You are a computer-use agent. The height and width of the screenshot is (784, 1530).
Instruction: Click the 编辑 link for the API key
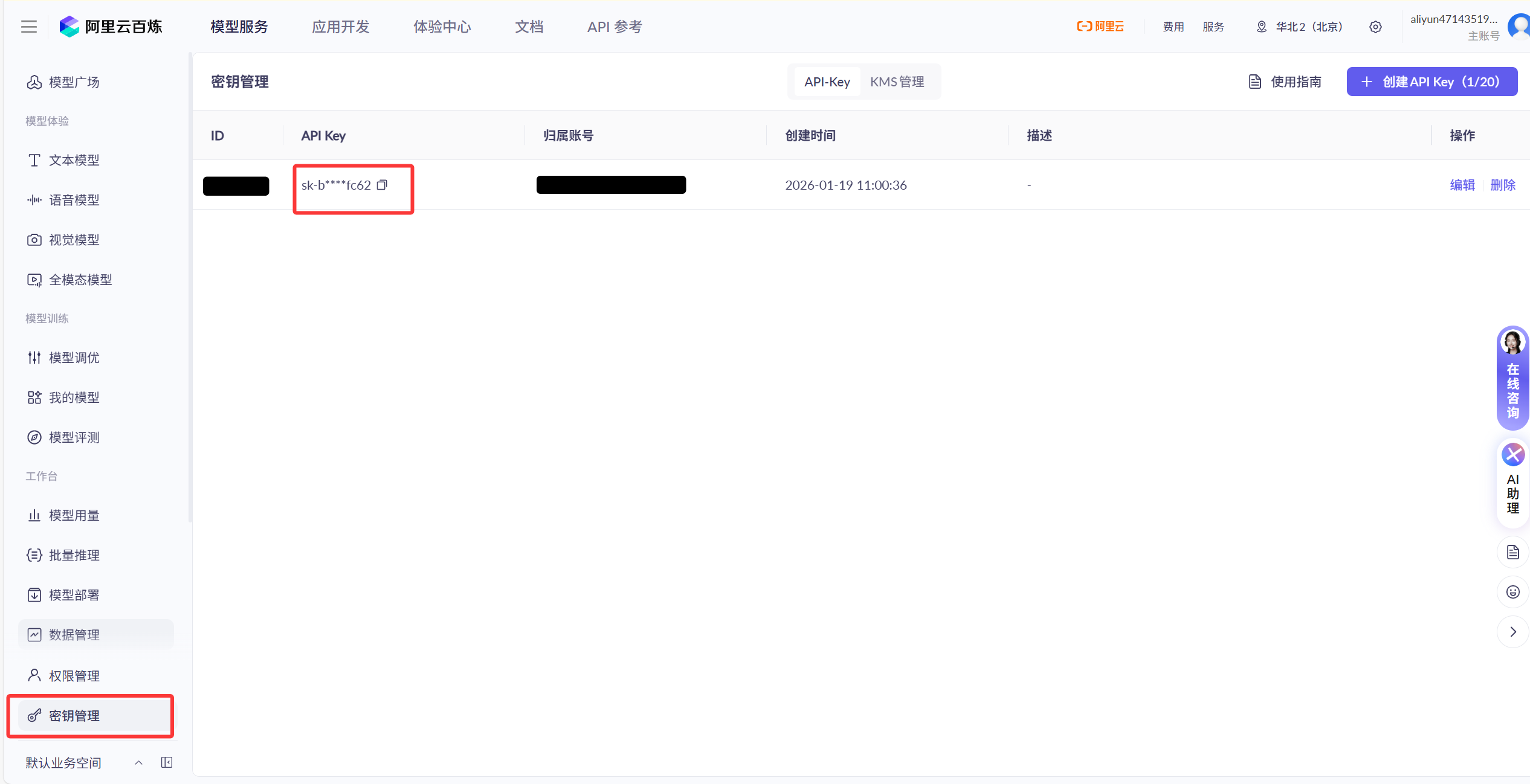click(1462, 185)
